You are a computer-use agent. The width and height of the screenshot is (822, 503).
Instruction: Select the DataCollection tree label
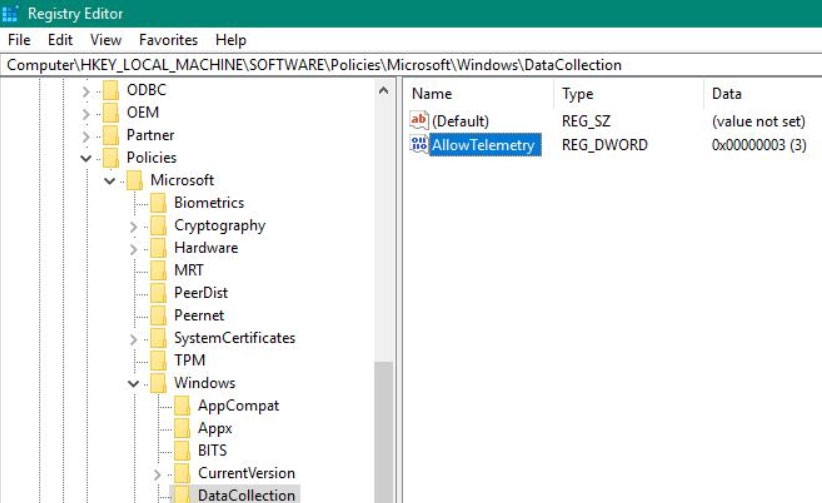(246, 495)
